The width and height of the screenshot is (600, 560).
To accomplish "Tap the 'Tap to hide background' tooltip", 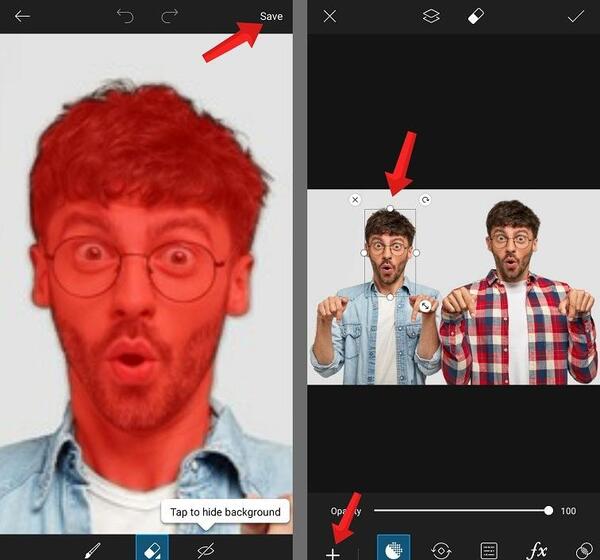I will point(225,512).
